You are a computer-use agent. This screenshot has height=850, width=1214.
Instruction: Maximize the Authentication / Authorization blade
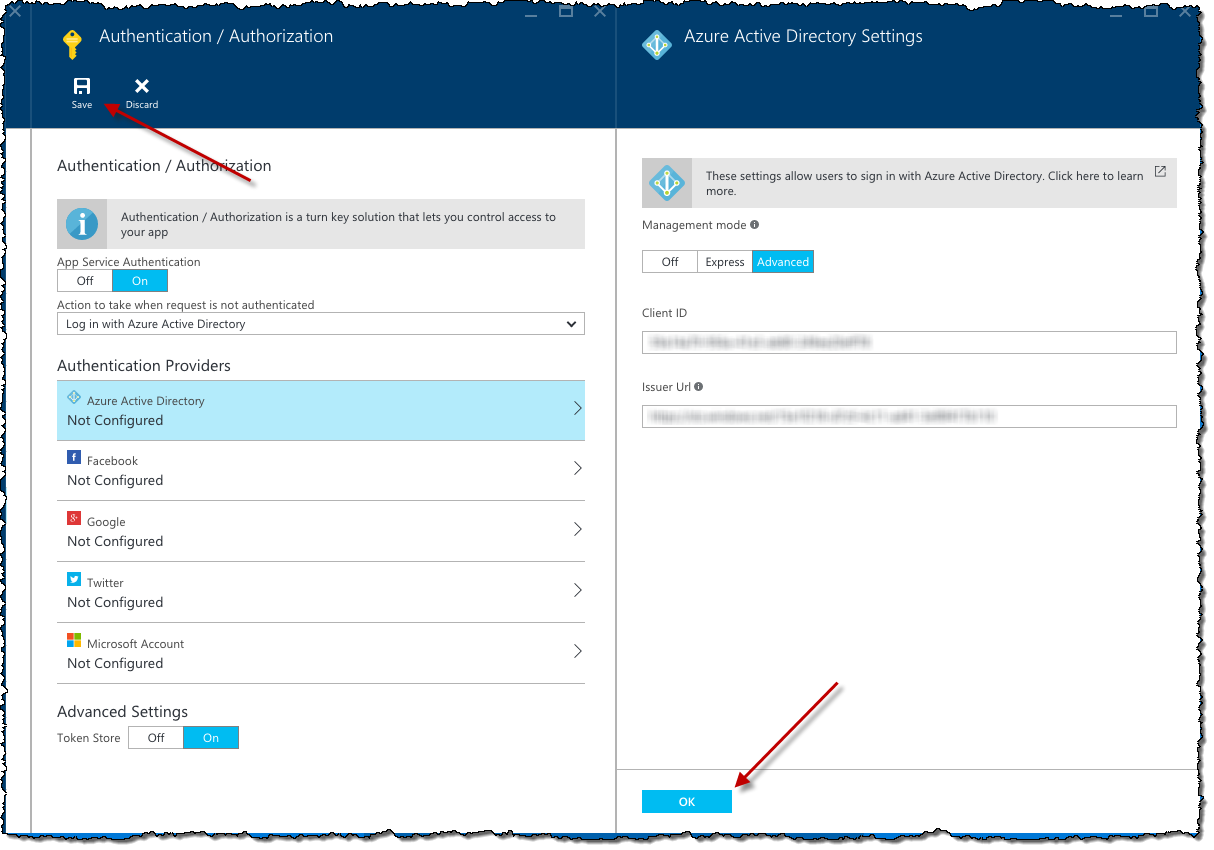565,11
